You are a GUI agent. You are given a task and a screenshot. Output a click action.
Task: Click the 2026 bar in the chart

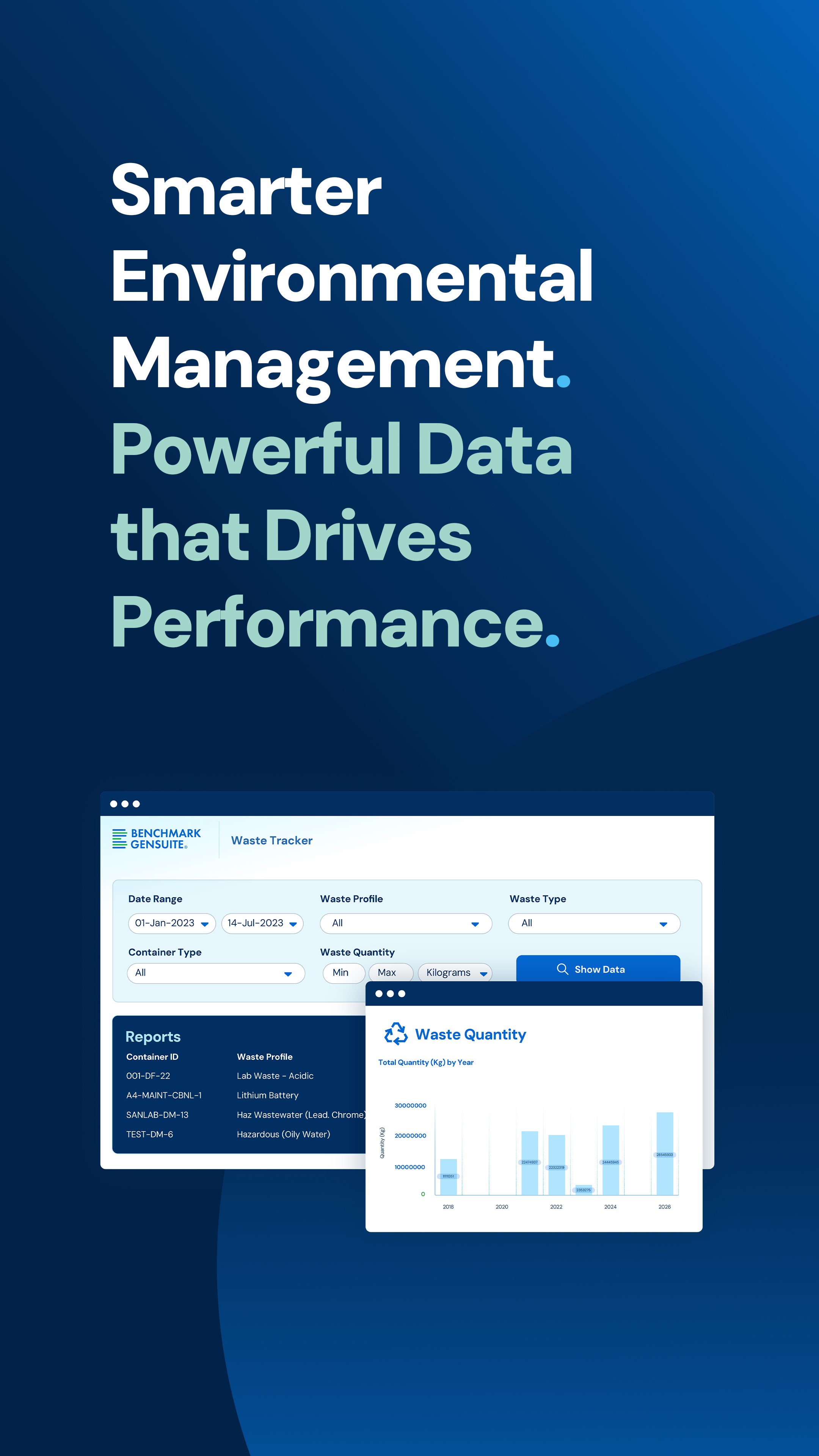[x=665, y=1153]
